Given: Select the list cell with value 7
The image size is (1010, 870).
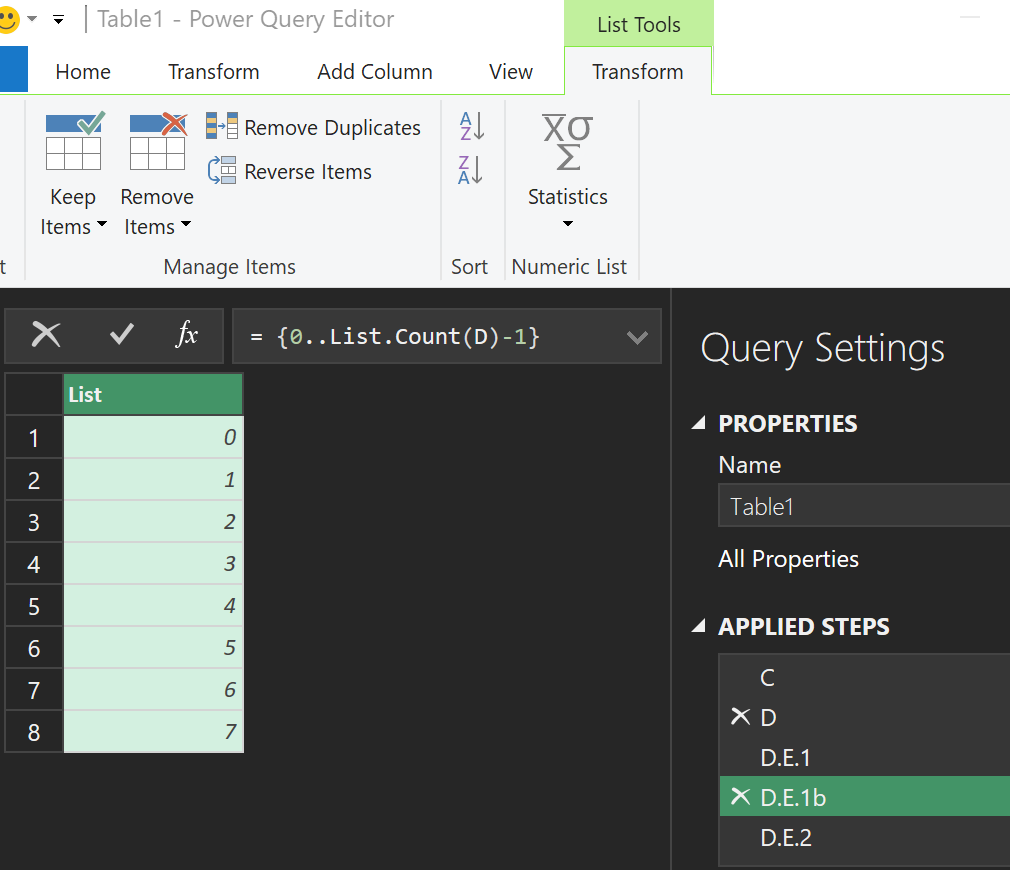Looking at the screenshot, I should click(x=153, y=732).
